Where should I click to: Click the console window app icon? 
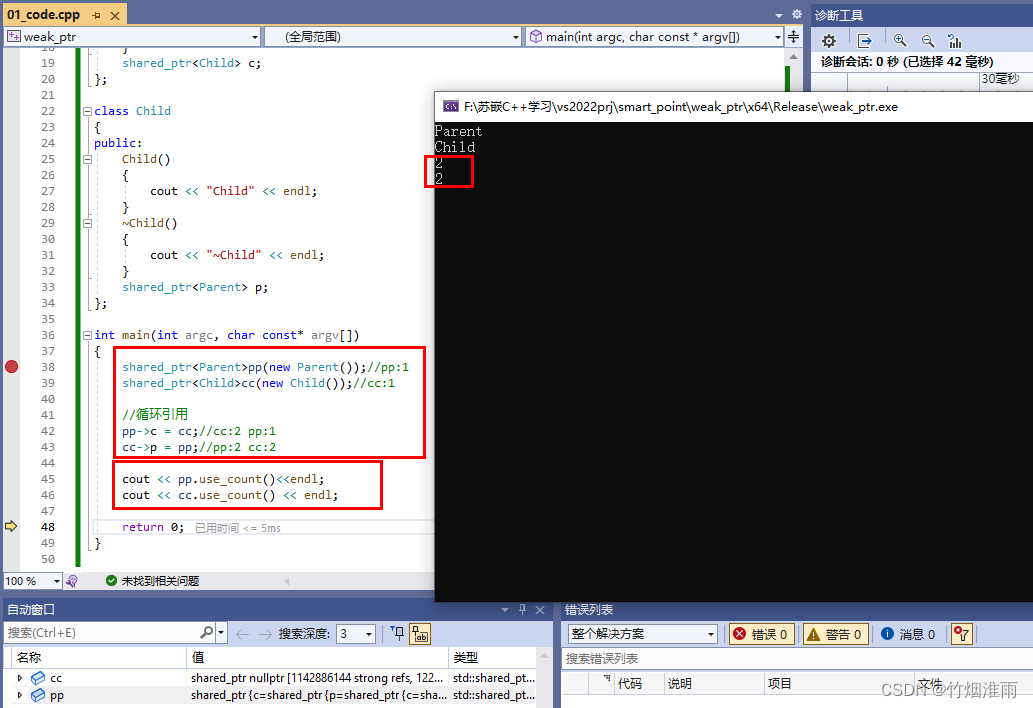tap(451, 107)
